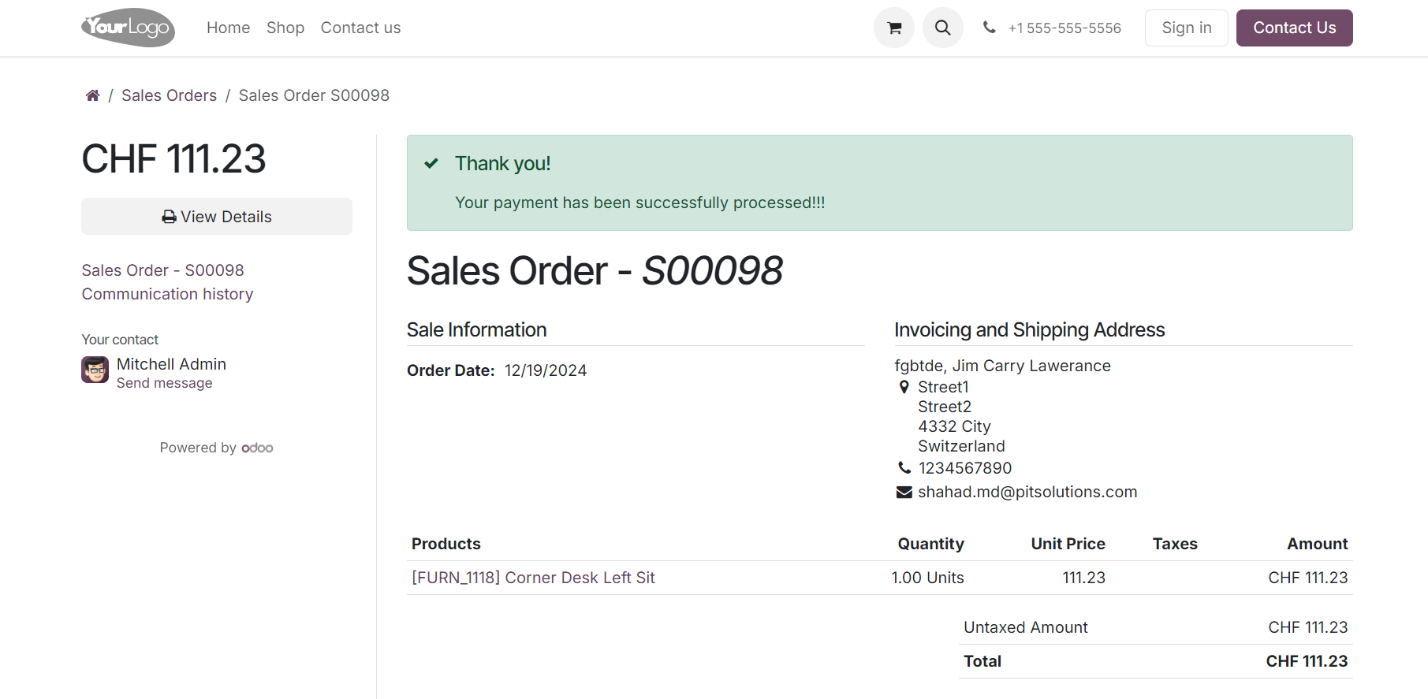Click the Send message link under Mitchell Admin
Image resolution: width=1428 pixels, height=699 pixels.
165,382
